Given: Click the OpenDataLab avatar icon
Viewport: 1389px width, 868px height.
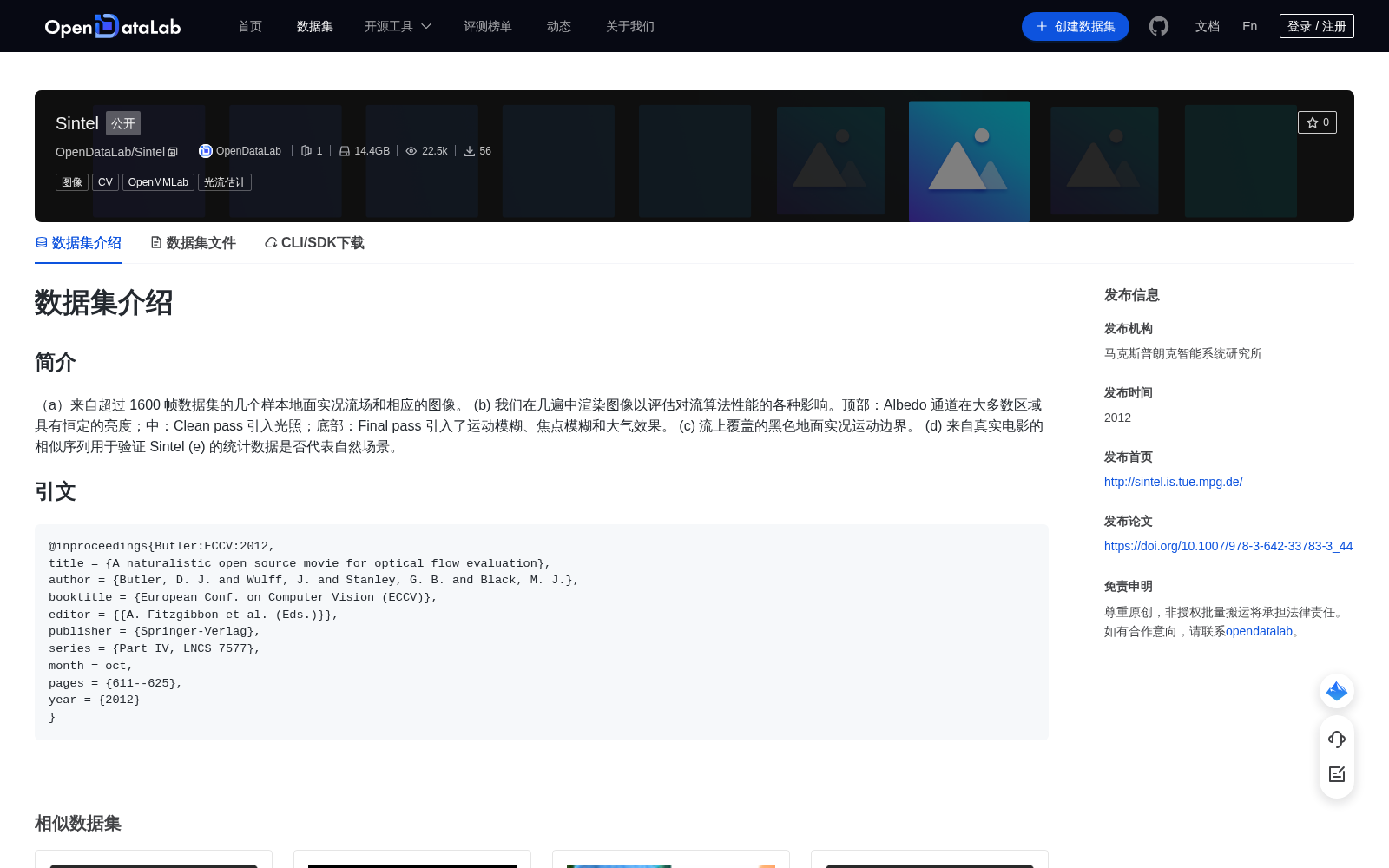Looking at the screenshot, I should pyautogui.click(x=206, y=151).
